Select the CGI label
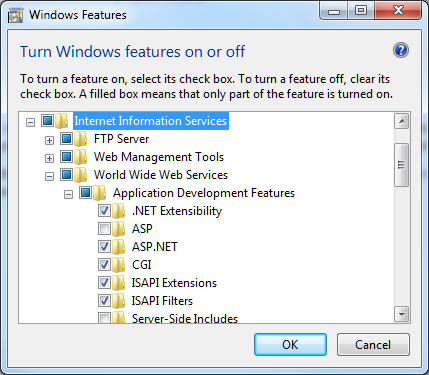 point(142,265)
